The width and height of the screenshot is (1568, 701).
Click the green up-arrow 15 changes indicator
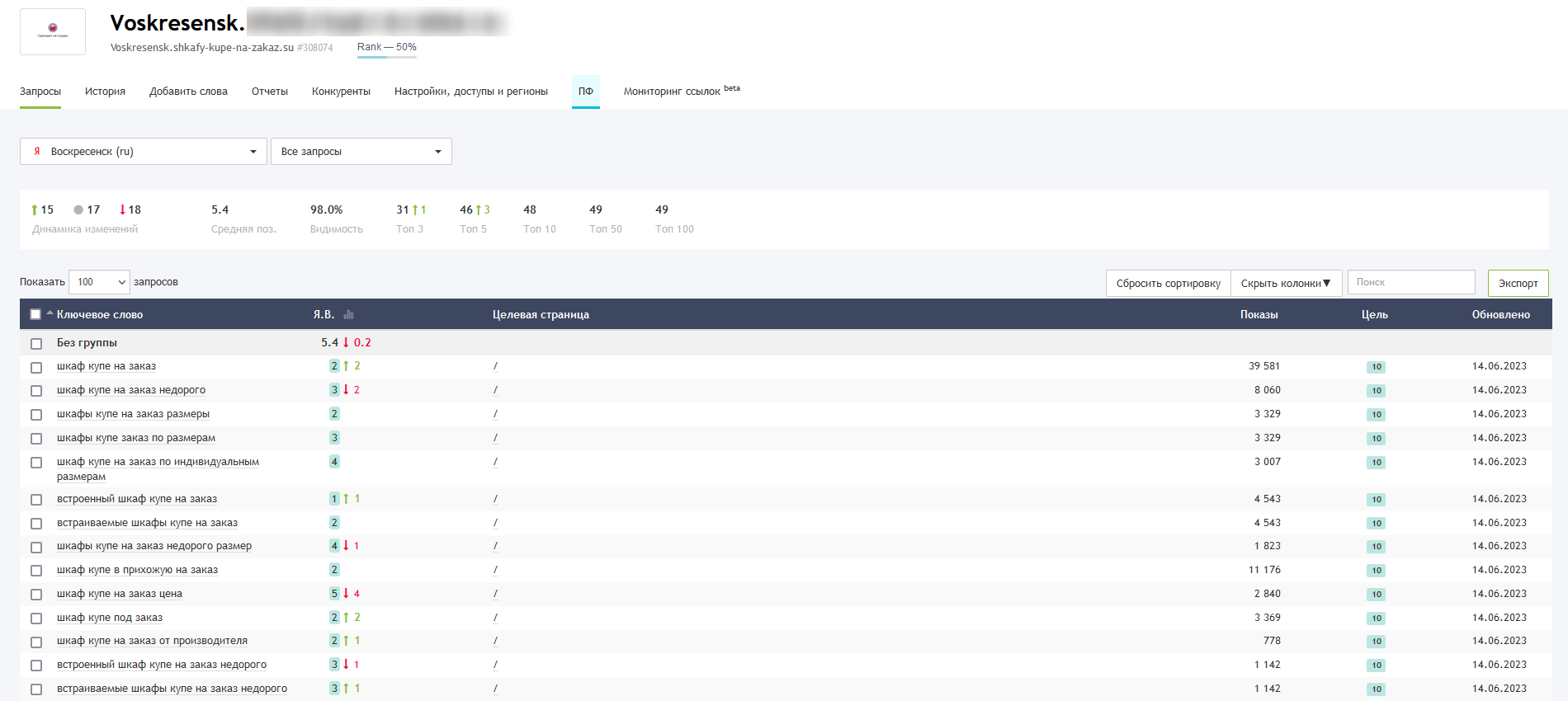coord(42,210)
